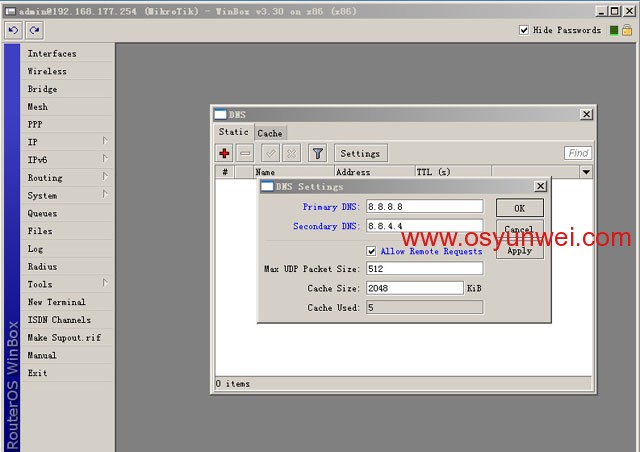Click the undo arrow in WinBox toolbar

[13, 30]
